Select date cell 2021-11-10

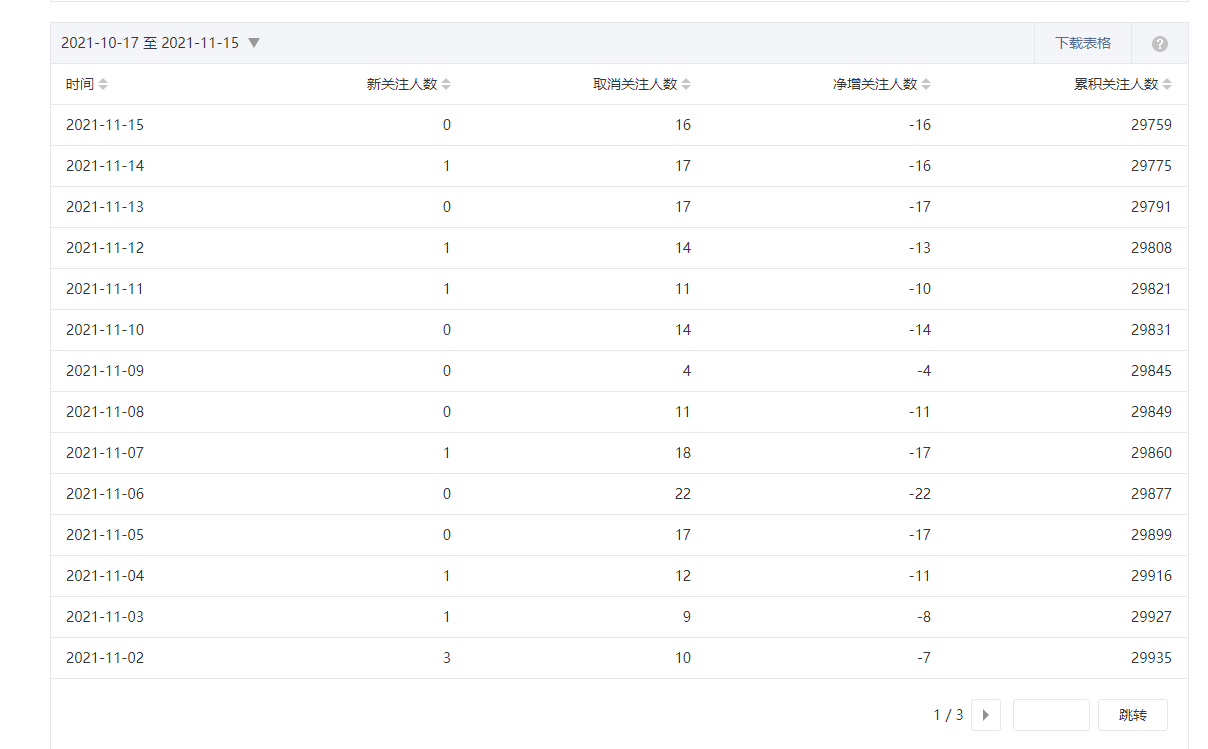(105, 330)
